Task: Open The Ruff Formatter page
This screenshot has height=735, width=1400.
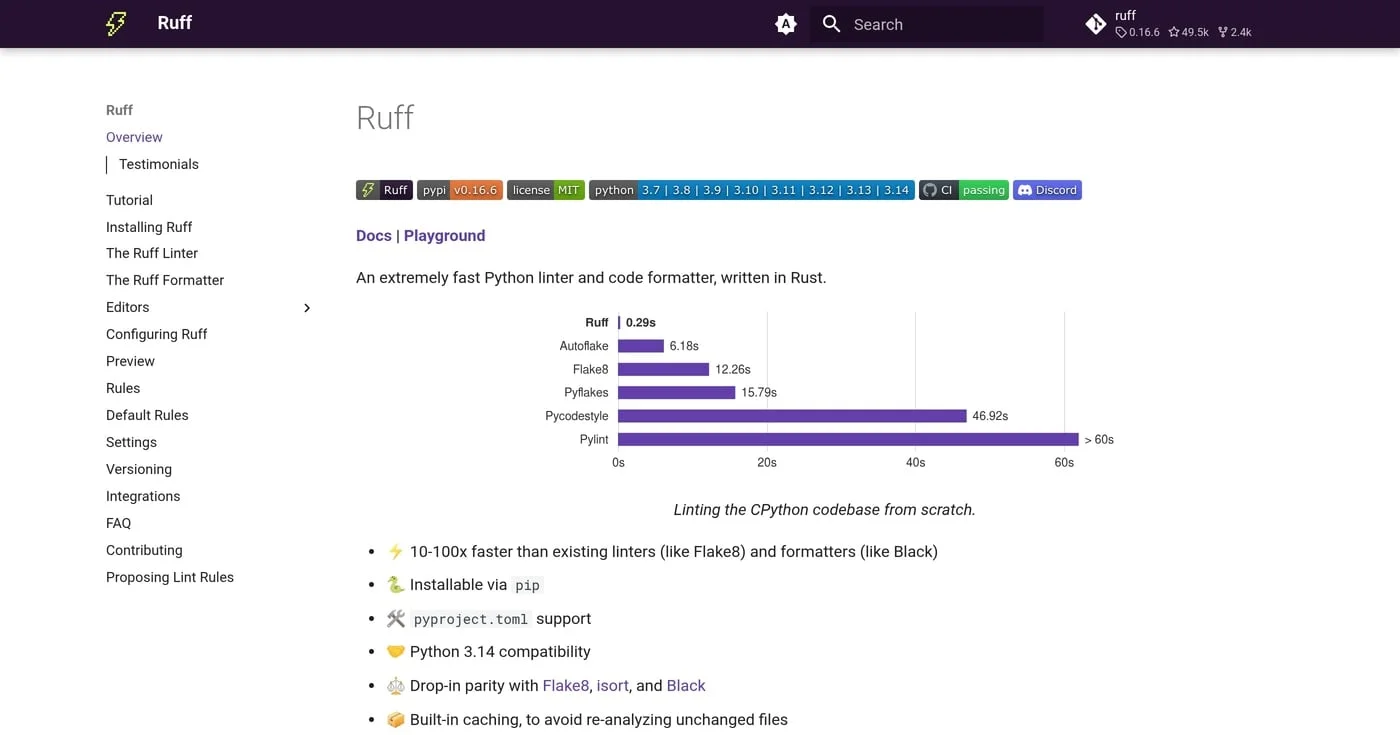Action: (165, 280)
